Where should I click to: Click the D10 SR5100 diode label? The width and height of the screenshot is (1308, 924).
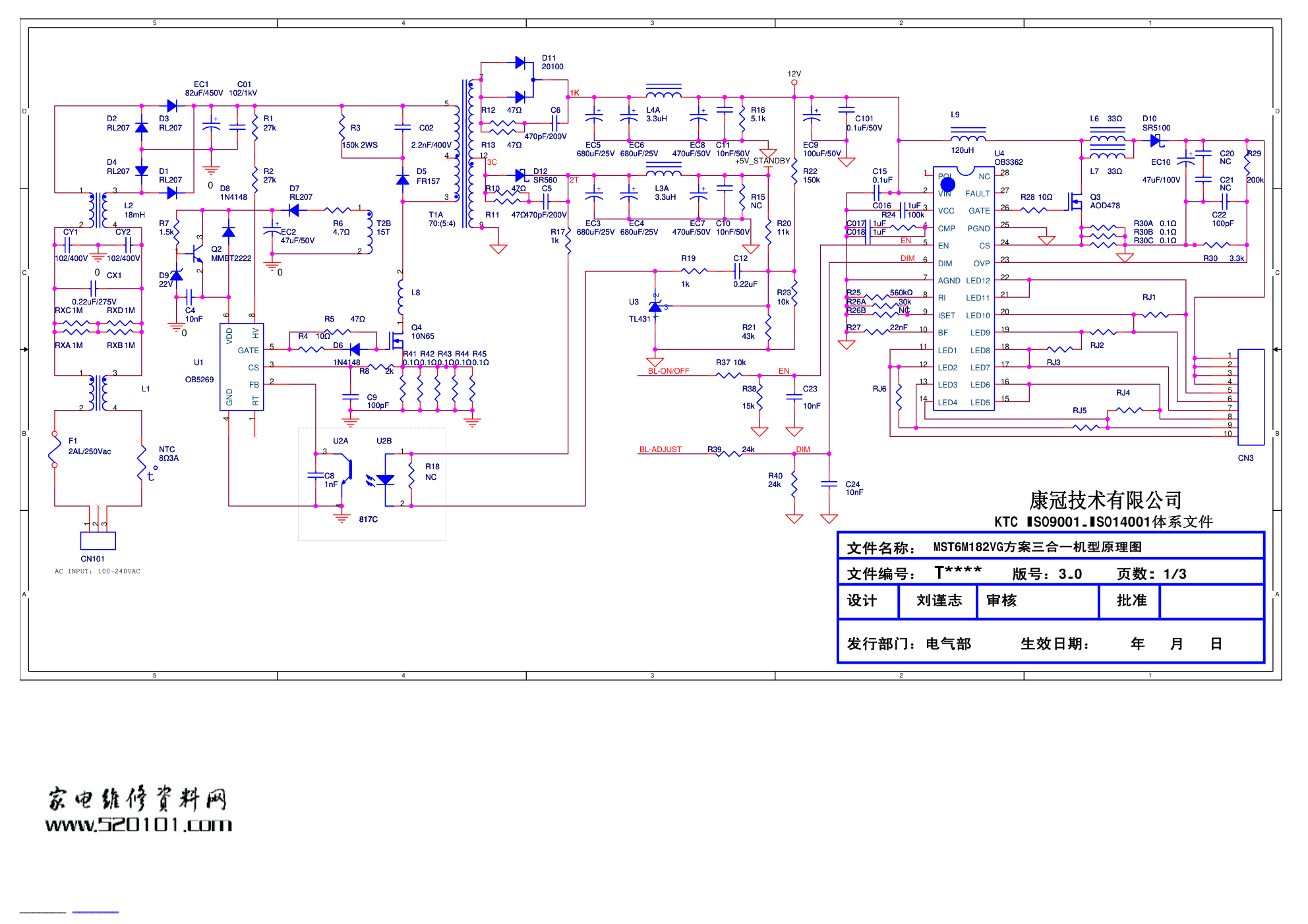pyautogui.click(x=1156, y=123)
